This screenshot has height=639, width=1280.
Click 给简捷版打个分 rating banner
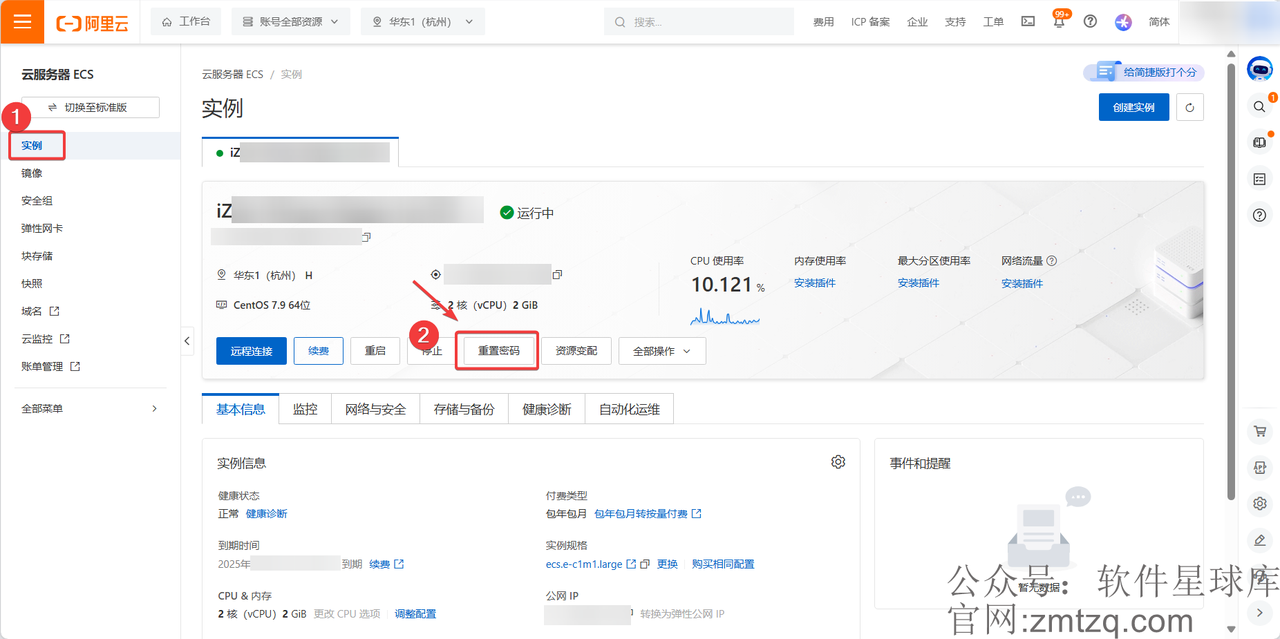point(1144,72)
